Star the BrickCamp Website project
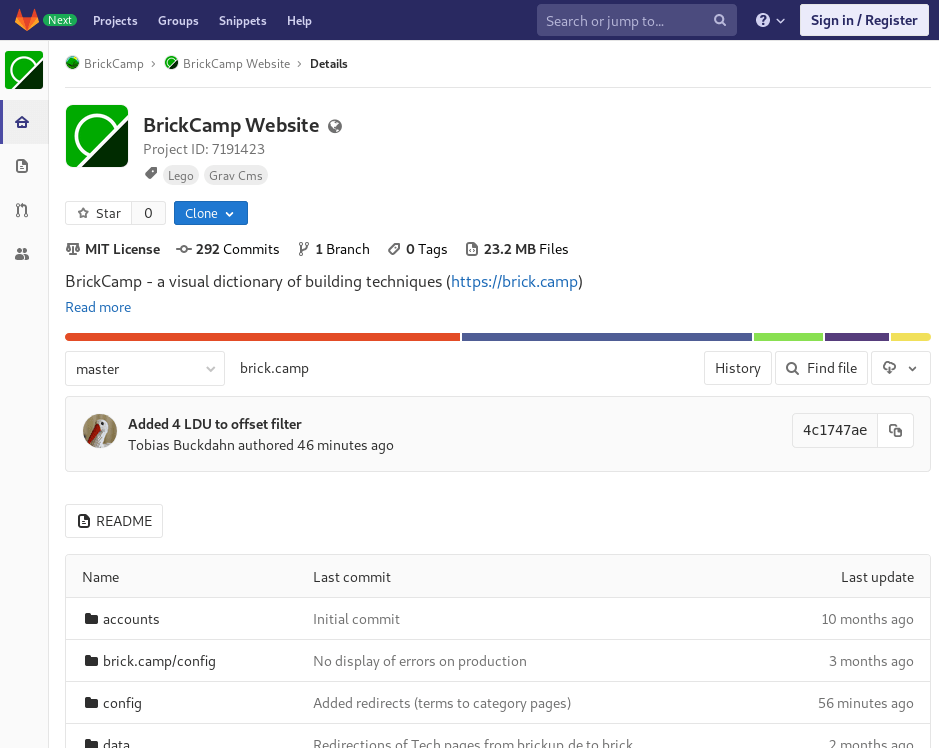 tap(99, 213)
